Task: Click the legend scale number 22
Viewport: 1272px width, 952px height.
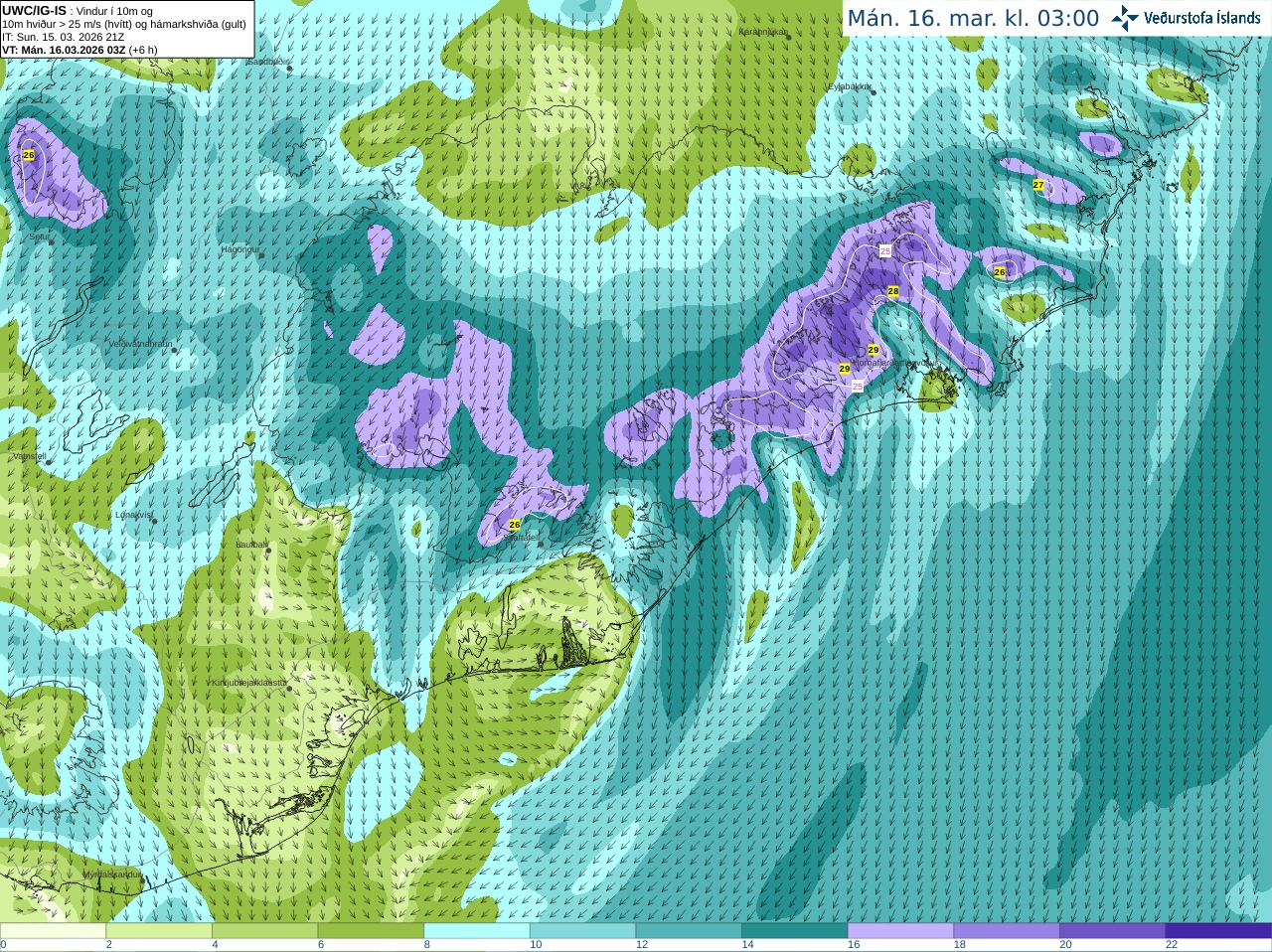Action: coord(1172,945)
